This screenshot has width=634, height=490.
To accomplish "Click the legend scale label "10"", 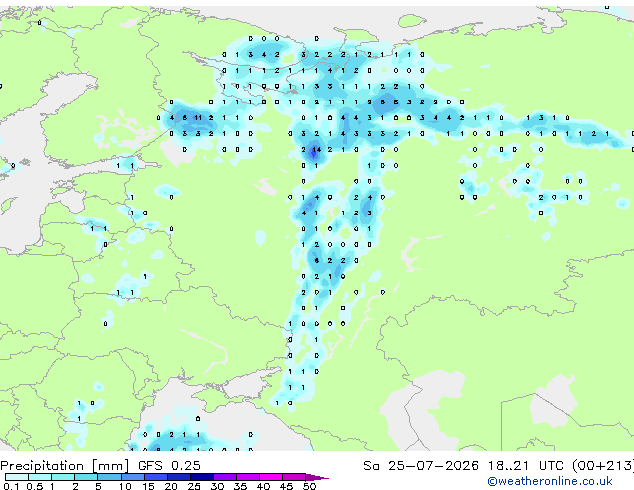I will 125,486.
